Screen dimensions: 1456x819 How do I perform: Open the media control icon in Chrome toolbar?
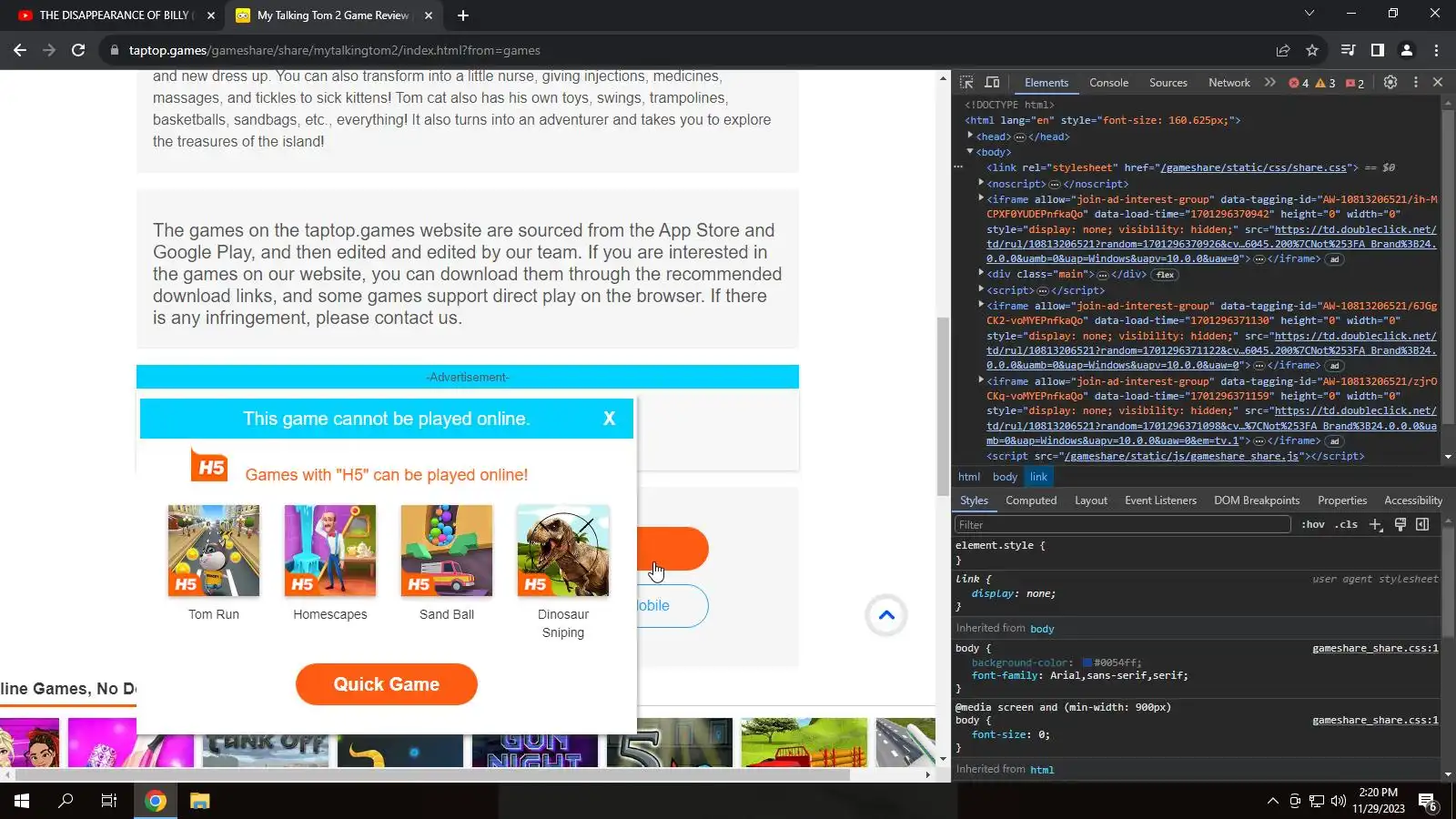click(x=1349, y=50)
